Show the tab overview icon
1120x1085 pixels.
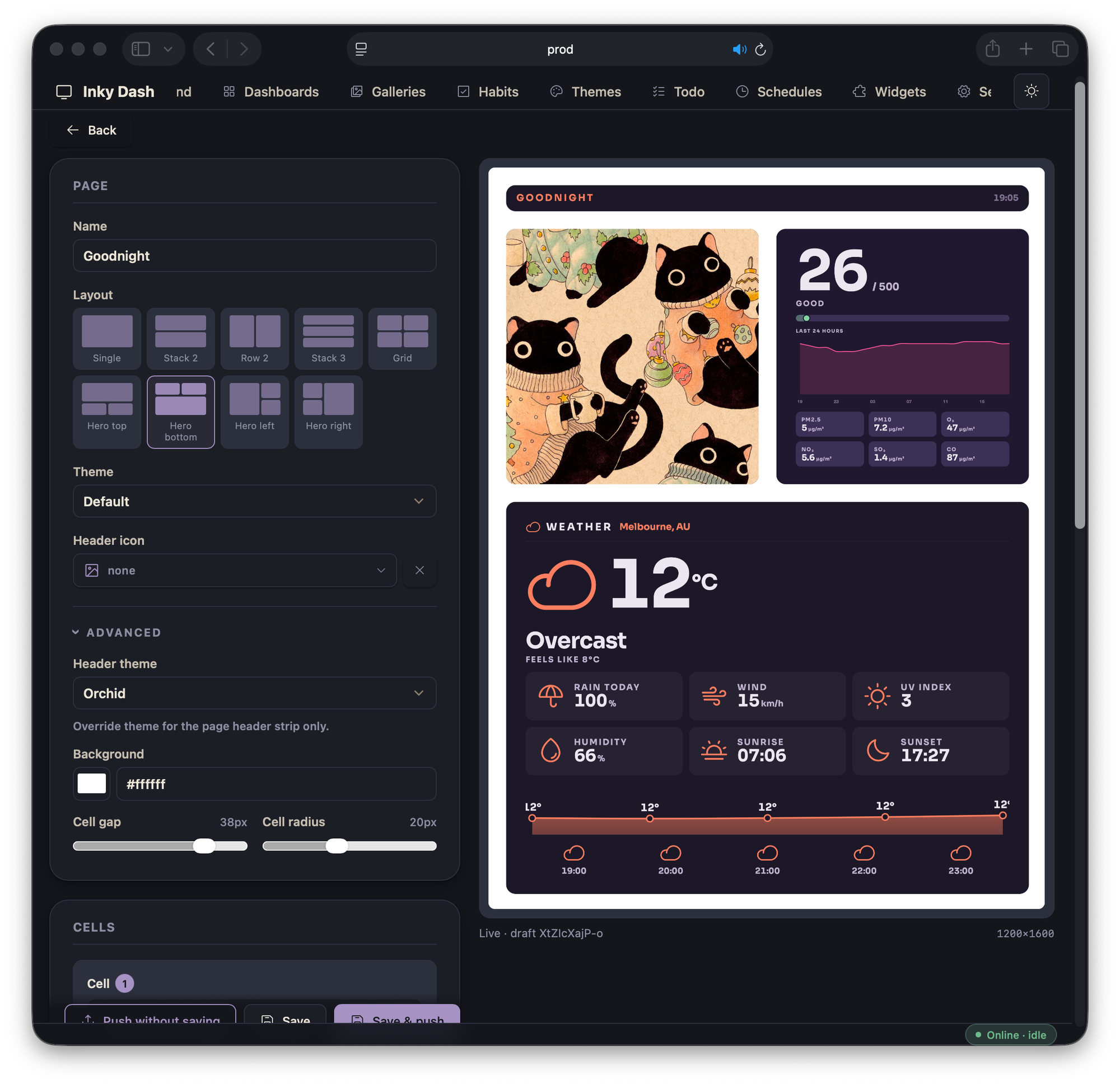pos(1060,49)
